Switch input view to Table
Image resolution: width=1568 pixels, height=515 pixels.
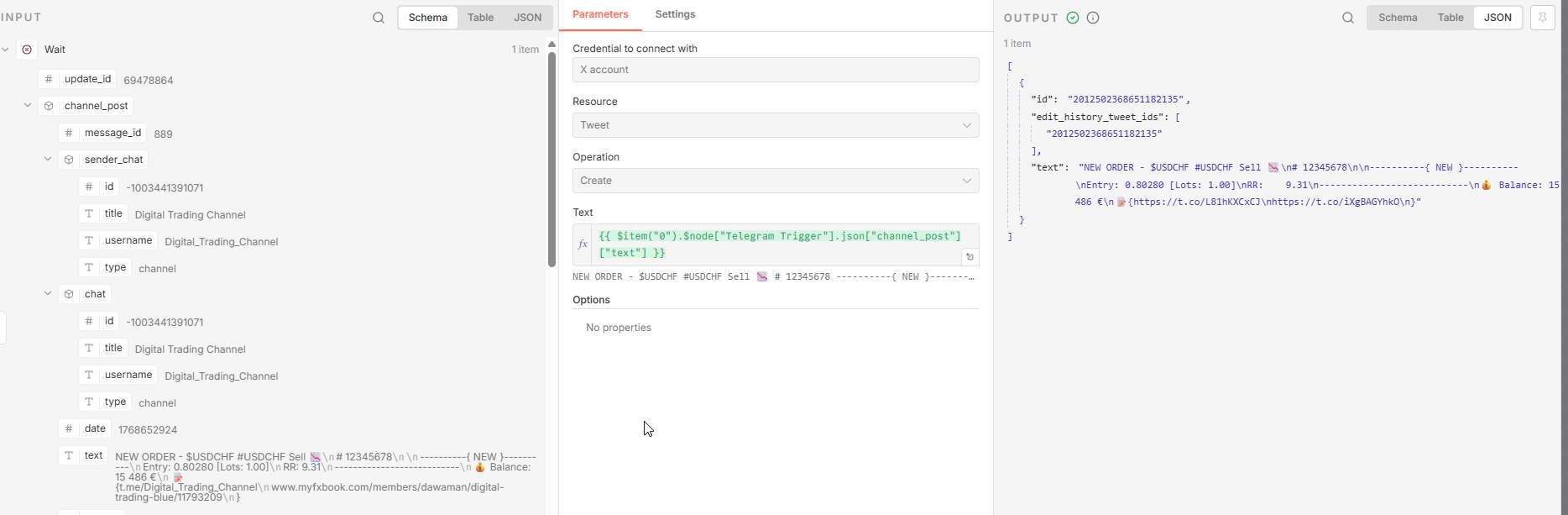click(480, 18)
